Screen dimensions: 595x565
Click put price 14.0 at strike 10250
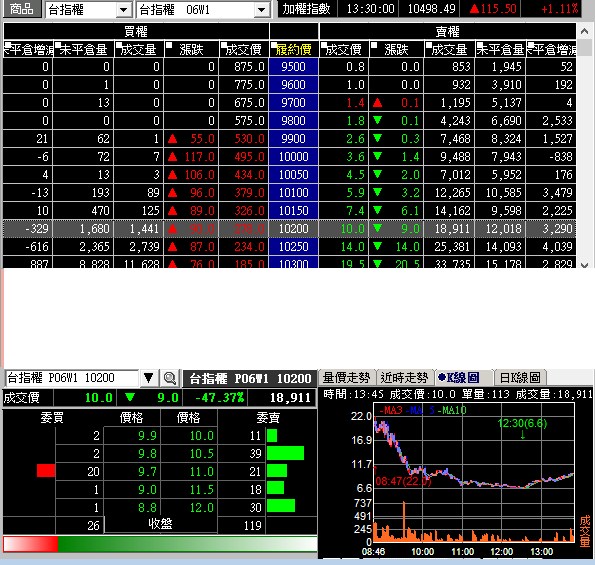[353, 247]
